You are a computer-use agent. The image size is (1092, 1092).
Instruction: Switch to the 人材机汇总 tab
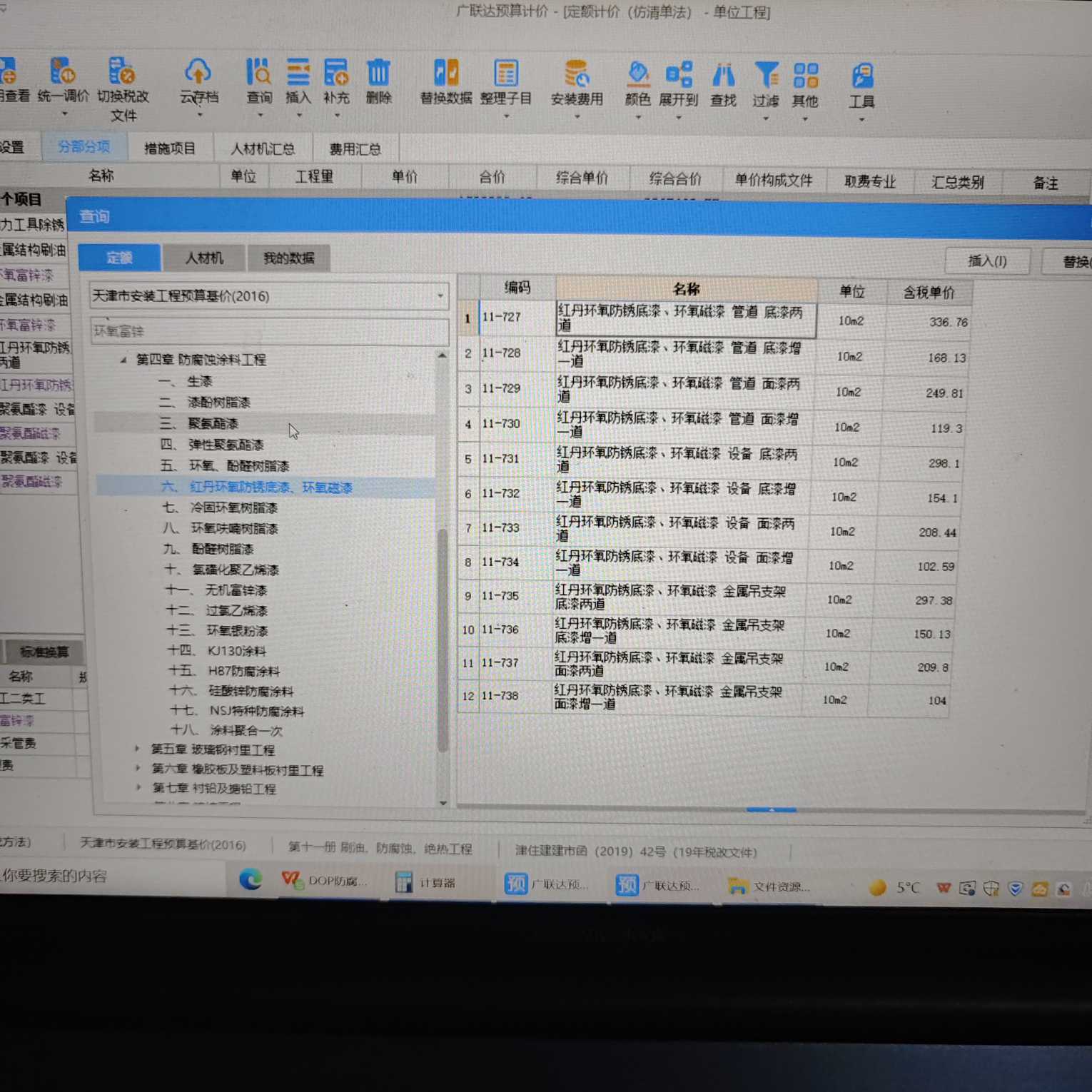point(262,148)
